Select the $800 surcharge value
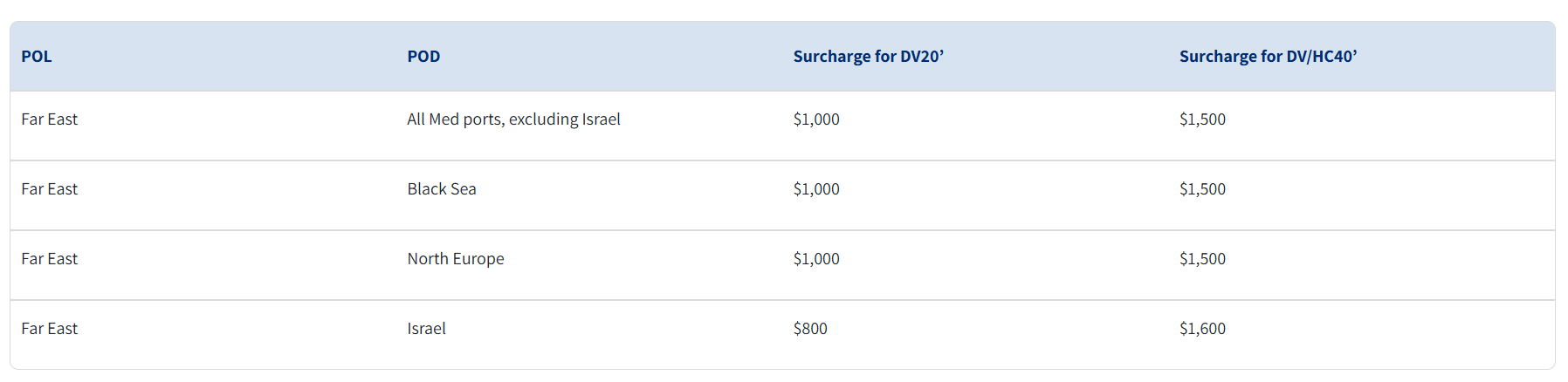 pos(810,329)
